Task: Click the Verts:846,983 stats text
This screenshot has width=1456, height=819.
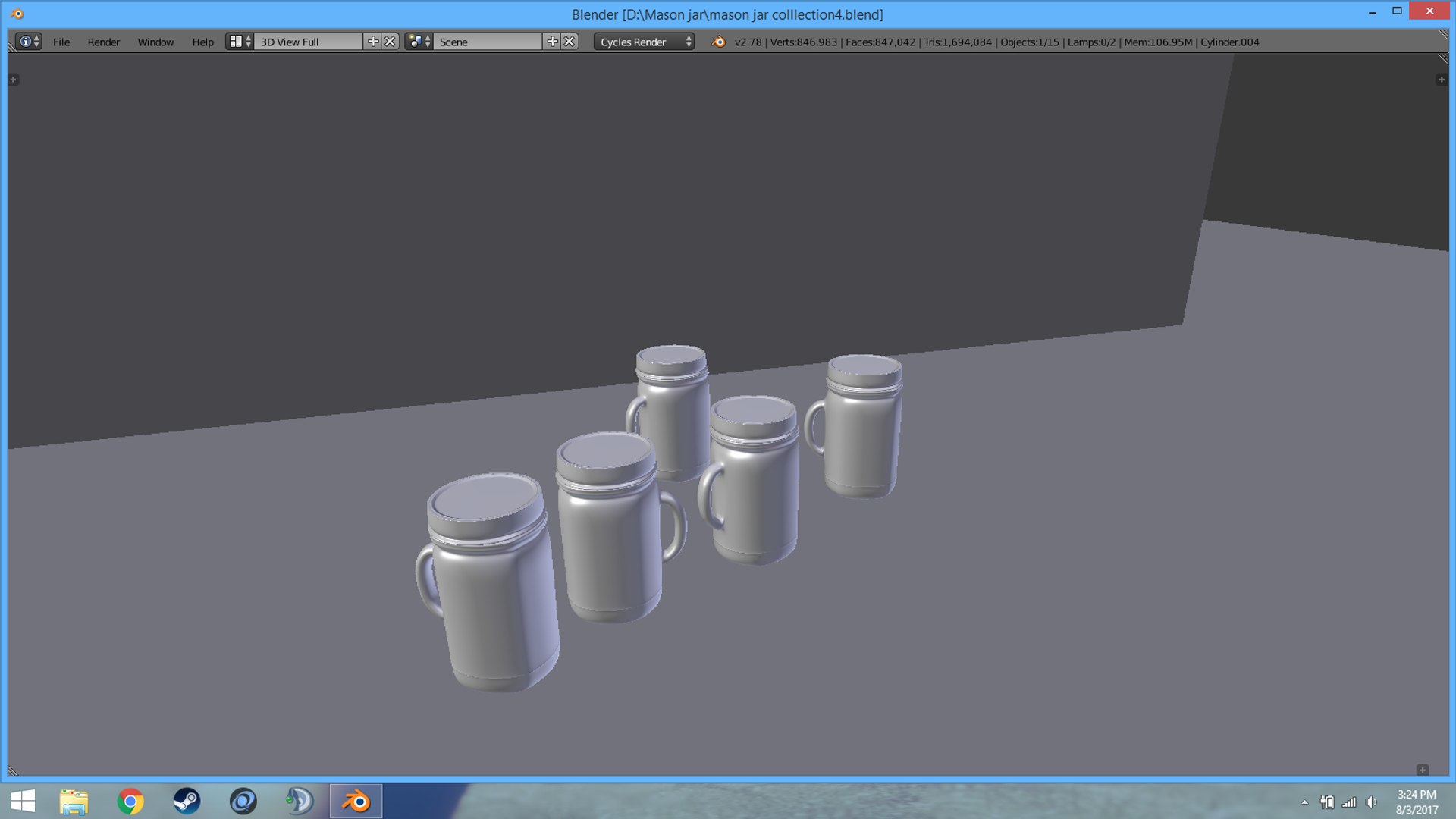Action: tap(803, 42)
